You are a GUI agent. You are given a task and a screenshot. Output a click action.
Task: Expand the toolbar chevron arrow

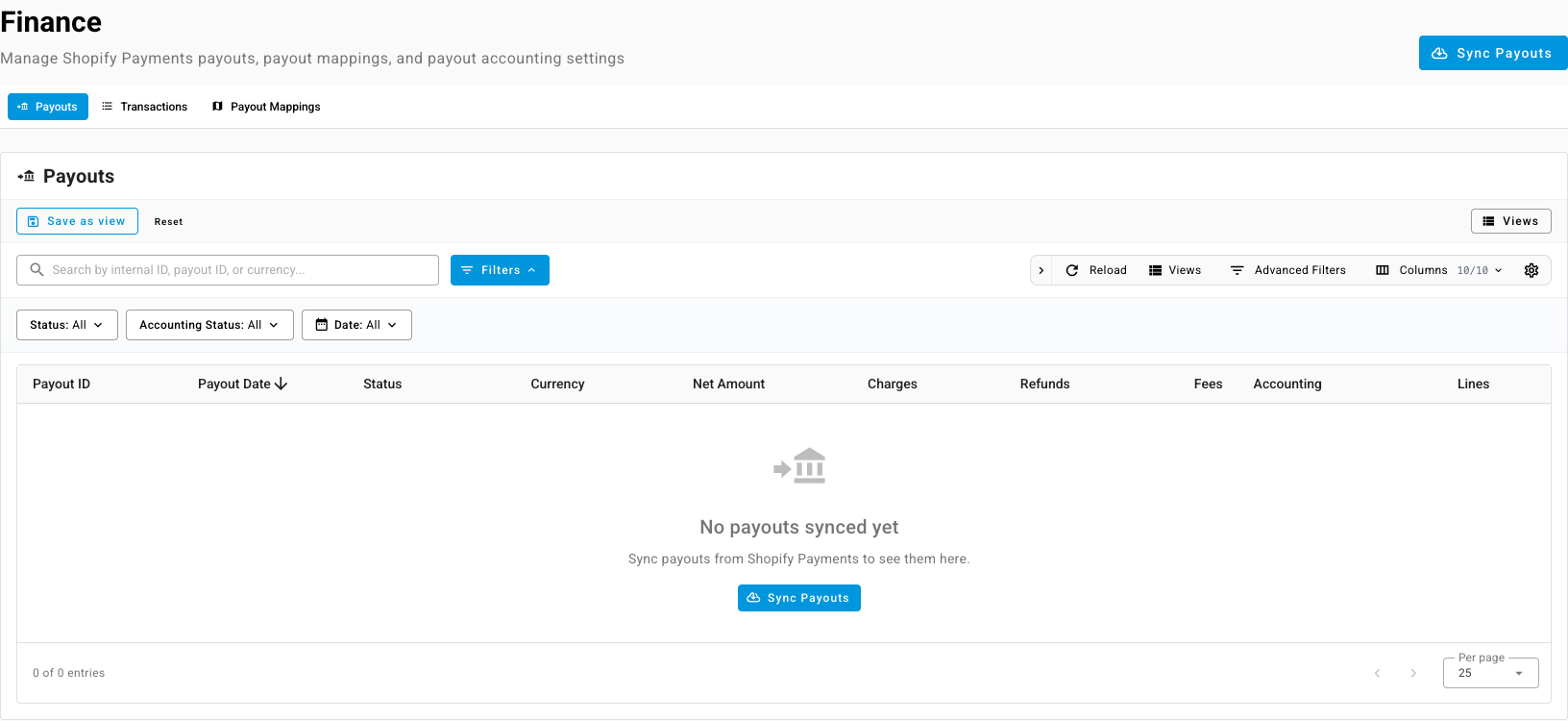(x=1041, y=270)
